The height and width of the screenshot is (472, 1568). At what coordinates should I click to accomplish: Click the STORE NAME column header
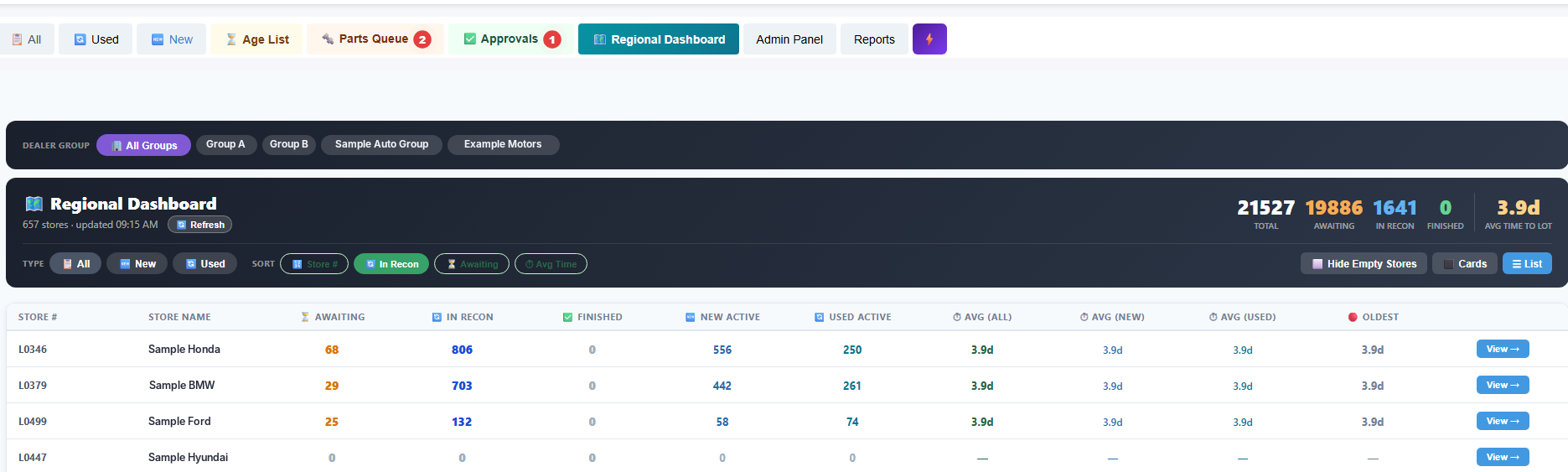pos(179,317)
